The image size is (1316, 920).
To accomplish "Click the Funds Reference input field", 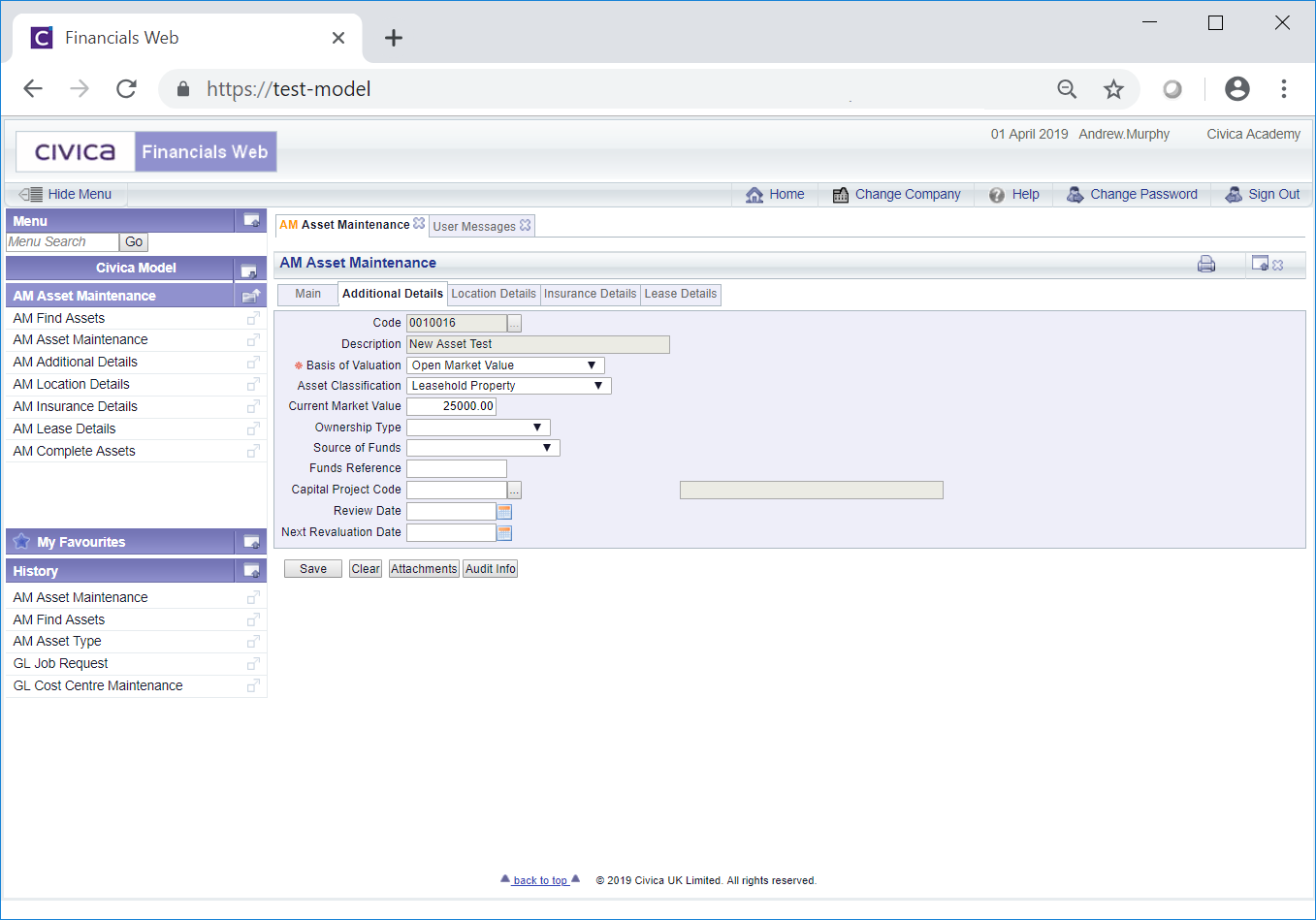I will tap(457, 469).
